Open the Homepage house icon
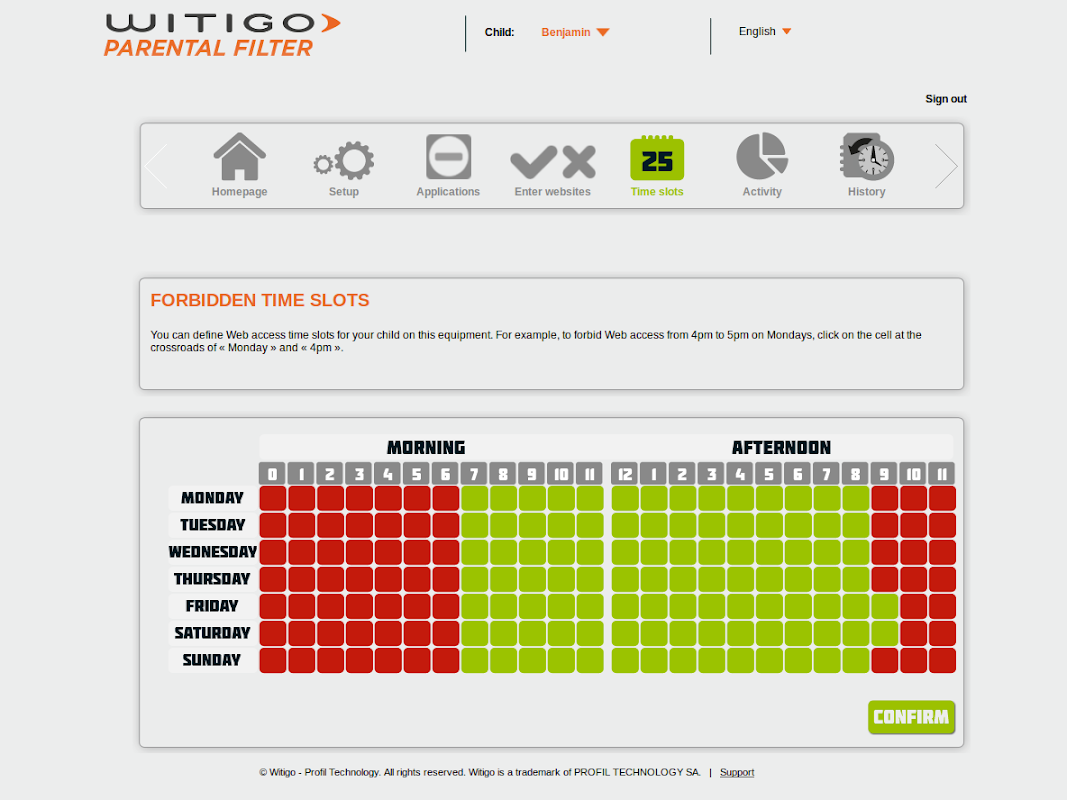This screenshot has height=800, width=1067. click(239, 156)
